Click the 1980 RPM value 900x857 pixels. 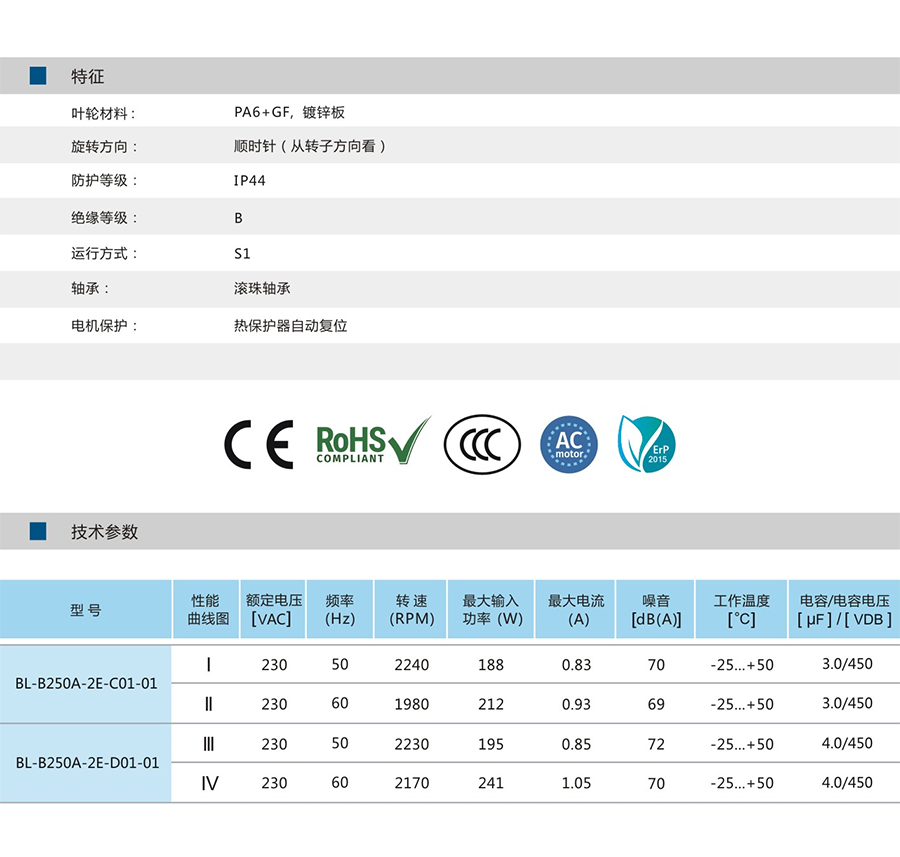(412, 704)
